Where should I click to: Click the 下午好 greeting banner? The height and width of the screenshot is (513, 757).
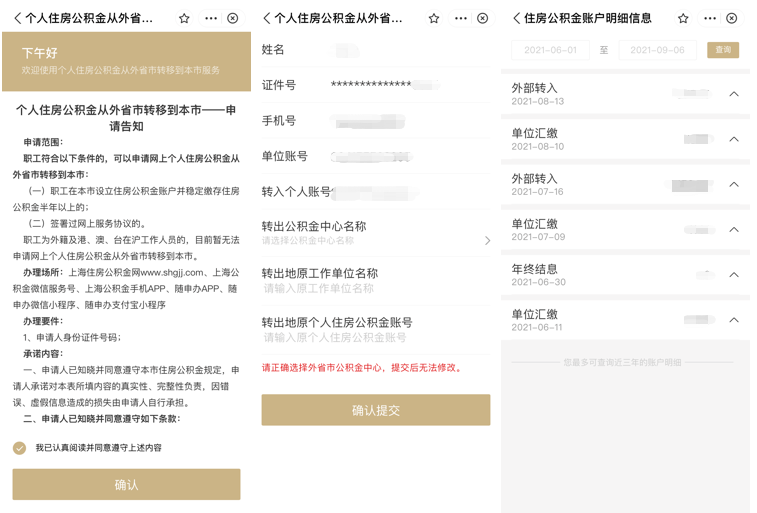pyautogui.click(x=126, y=61)
